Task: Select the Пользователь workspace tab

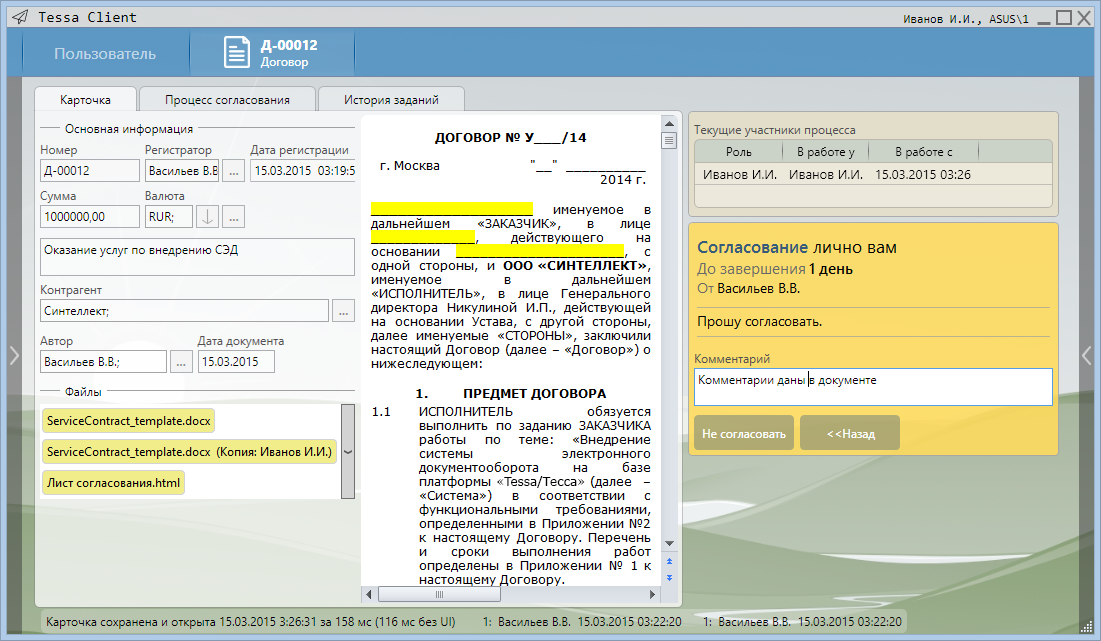Action: click(x=105, y=54)
